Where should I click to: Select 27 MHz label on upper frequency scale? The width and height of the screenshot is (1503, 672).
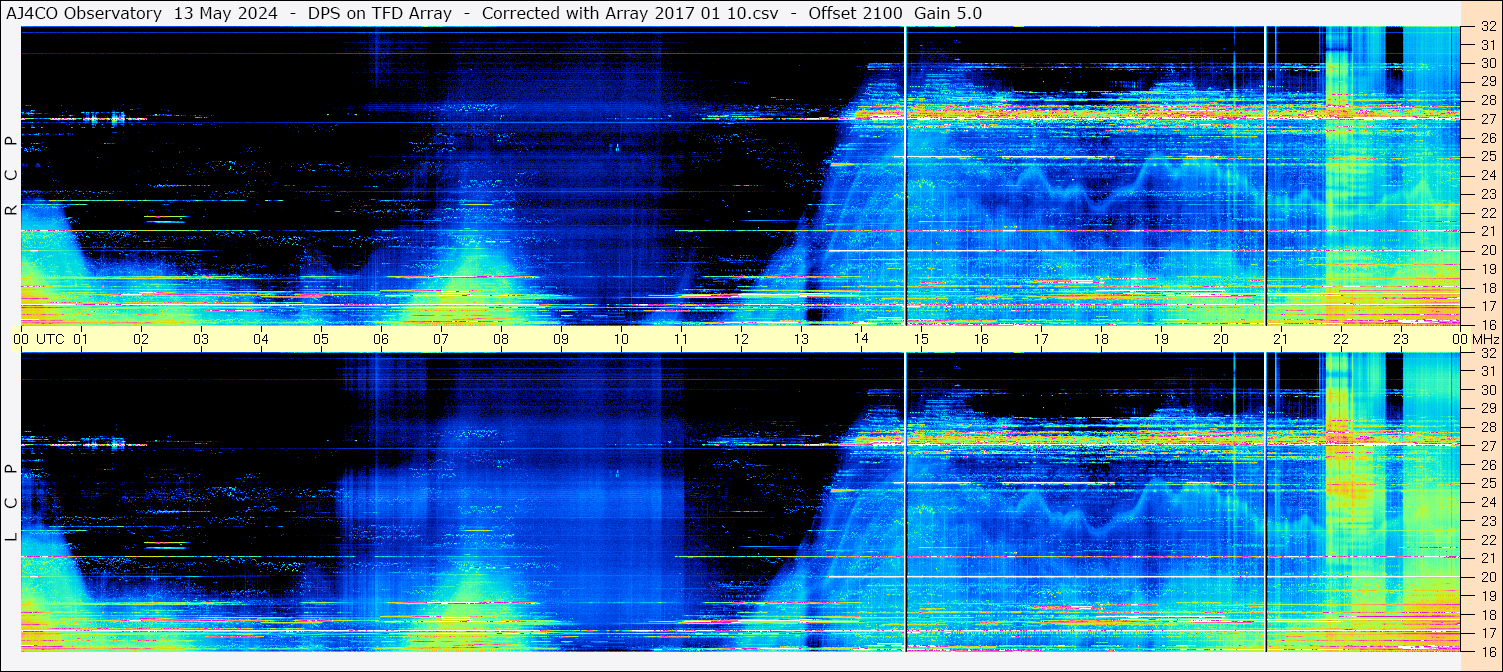click(1487, 119)
